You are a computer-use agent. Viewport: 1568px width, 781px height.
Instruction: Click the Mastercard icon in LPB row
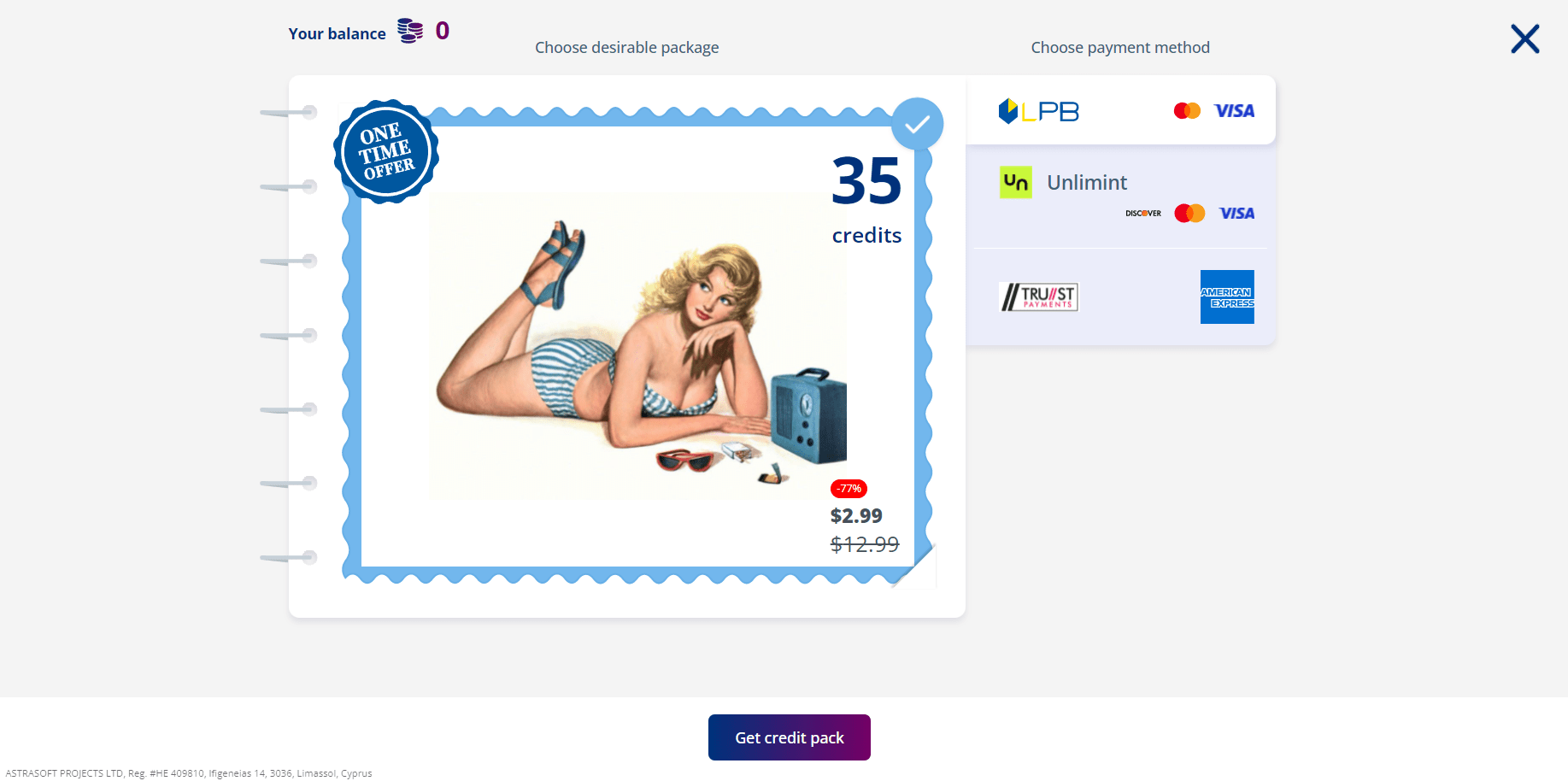pyautogui.click(x=1187, y=111)
